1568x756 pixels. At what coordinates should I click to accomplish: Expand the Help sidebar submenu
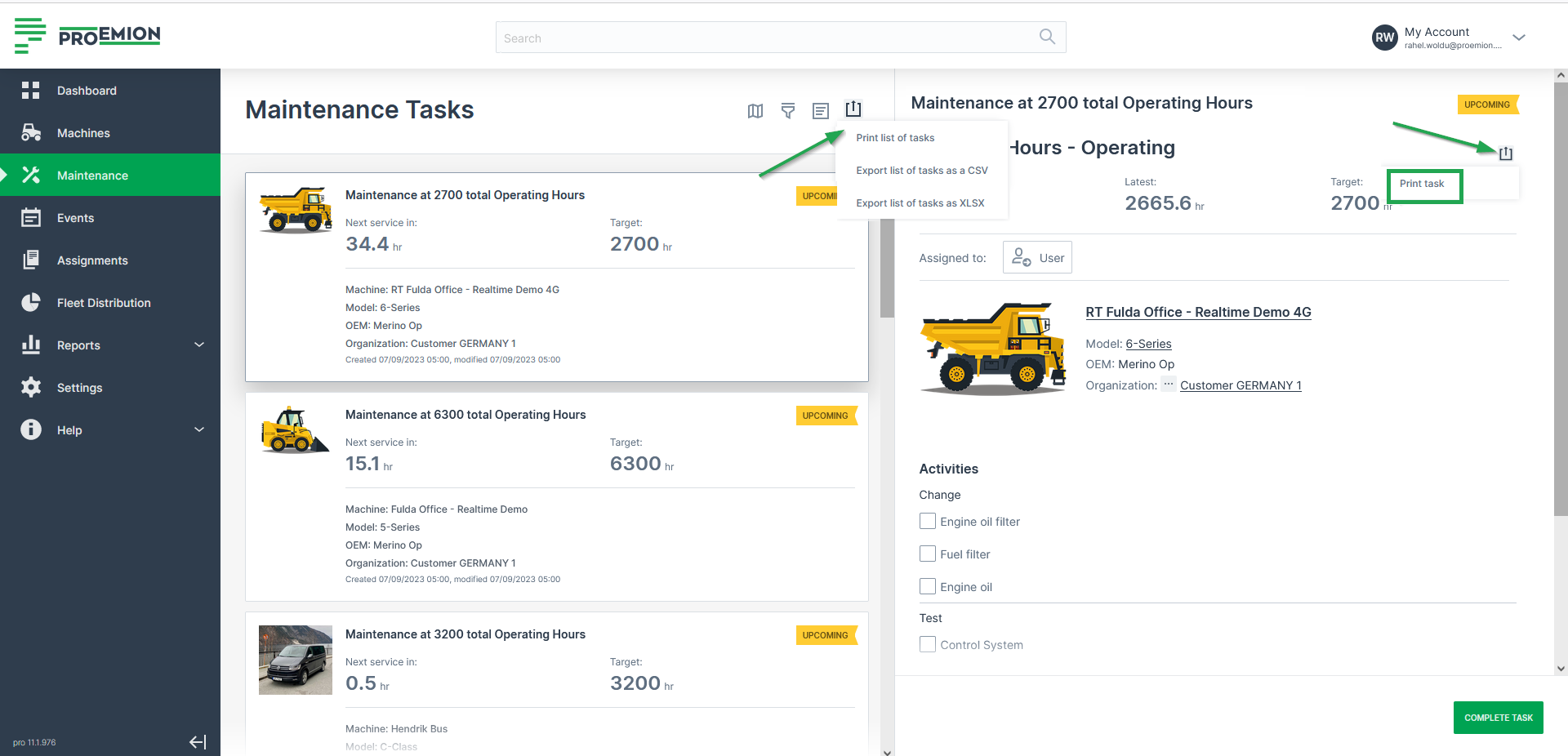coord(199,430)
